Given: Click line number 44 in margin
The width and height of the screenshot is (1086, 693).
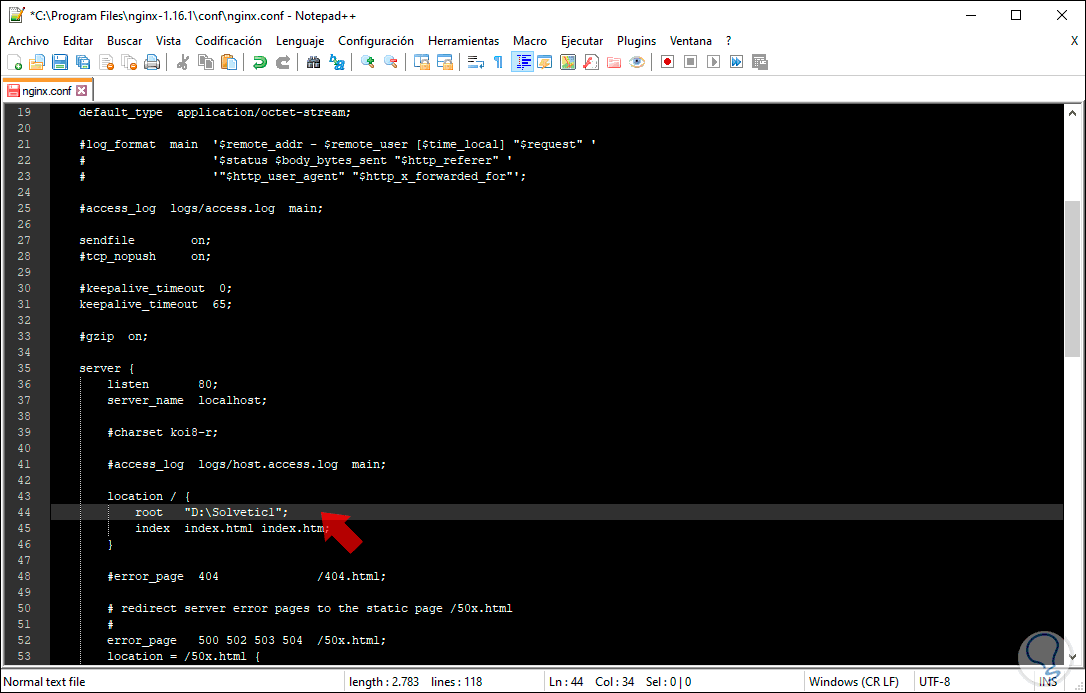Looking at the screenshot, I should click(x=24, y=512).
